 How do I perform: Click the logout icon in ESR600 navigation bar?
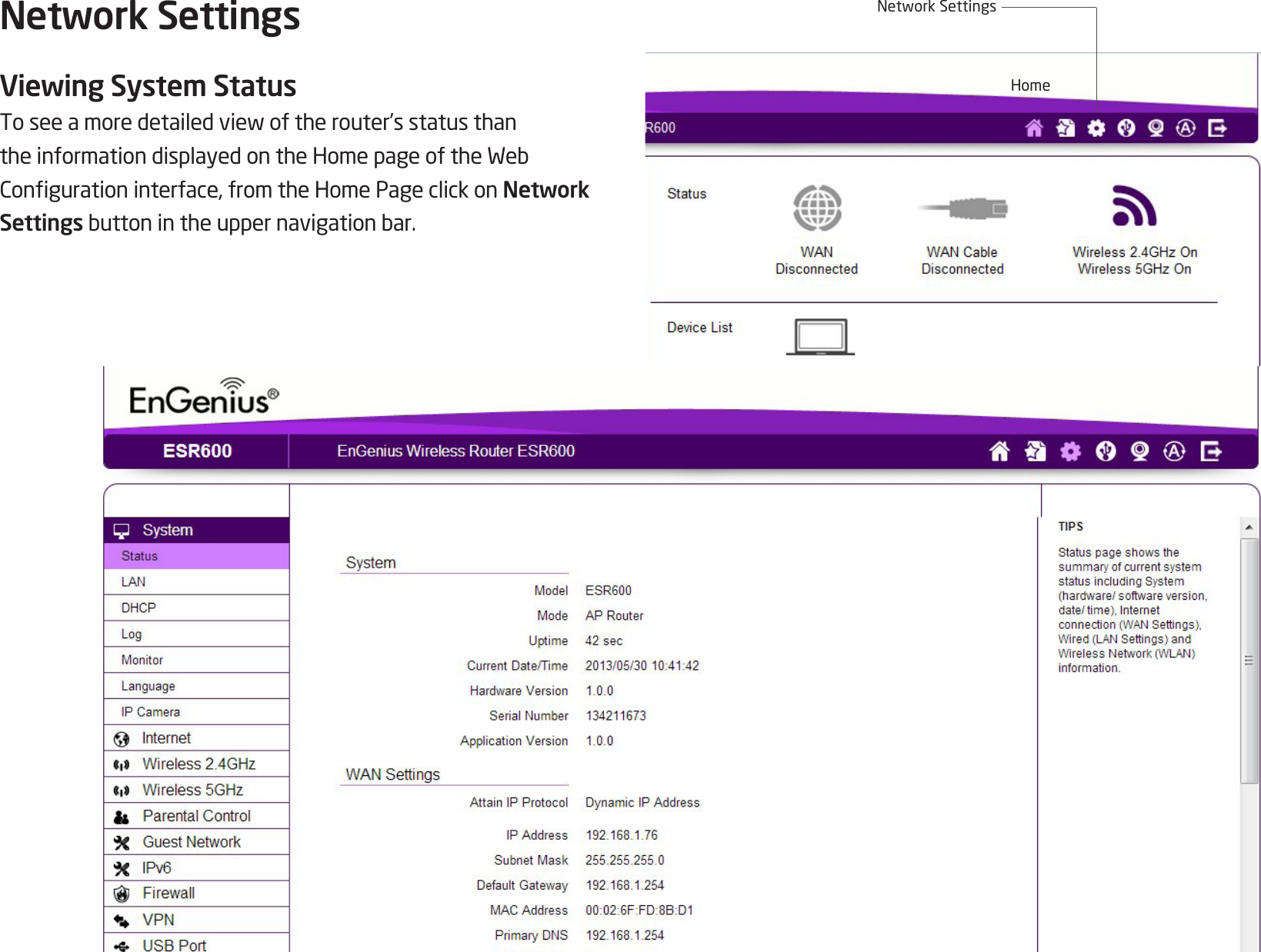click(x=1211, y=451)
